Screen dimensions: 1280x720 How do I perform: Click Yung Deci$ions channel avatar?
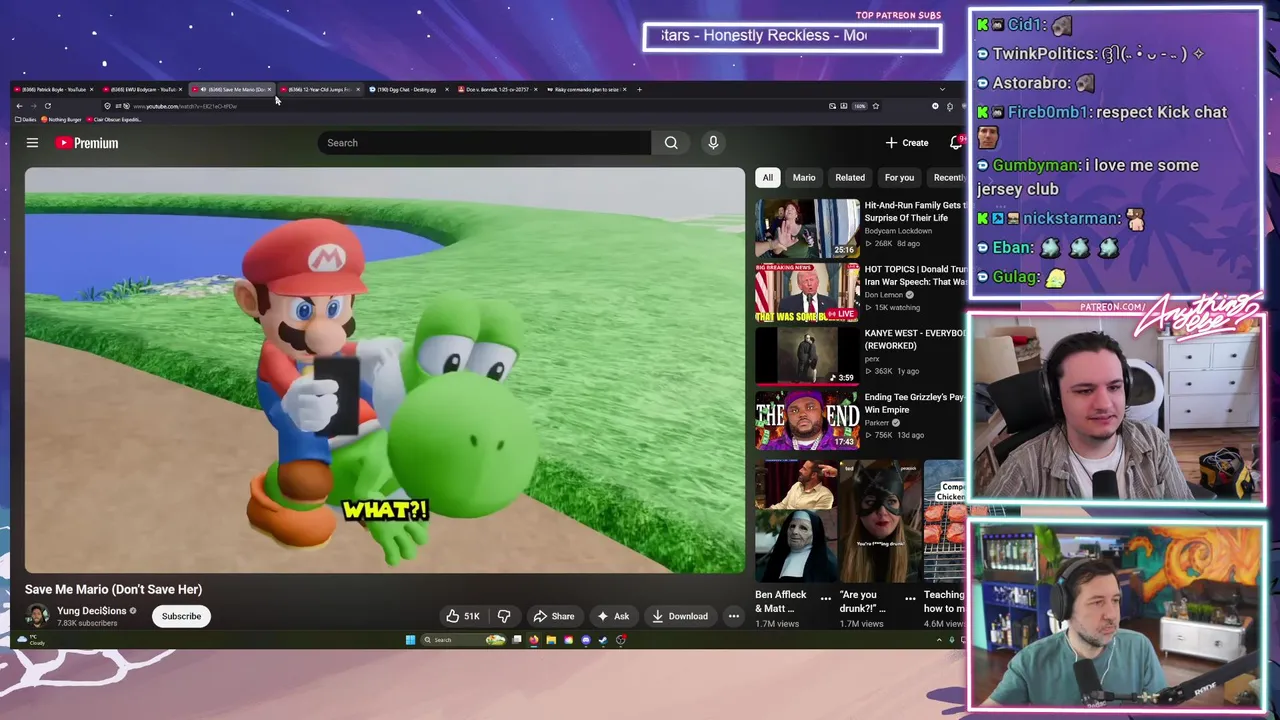tap(37, 616)
